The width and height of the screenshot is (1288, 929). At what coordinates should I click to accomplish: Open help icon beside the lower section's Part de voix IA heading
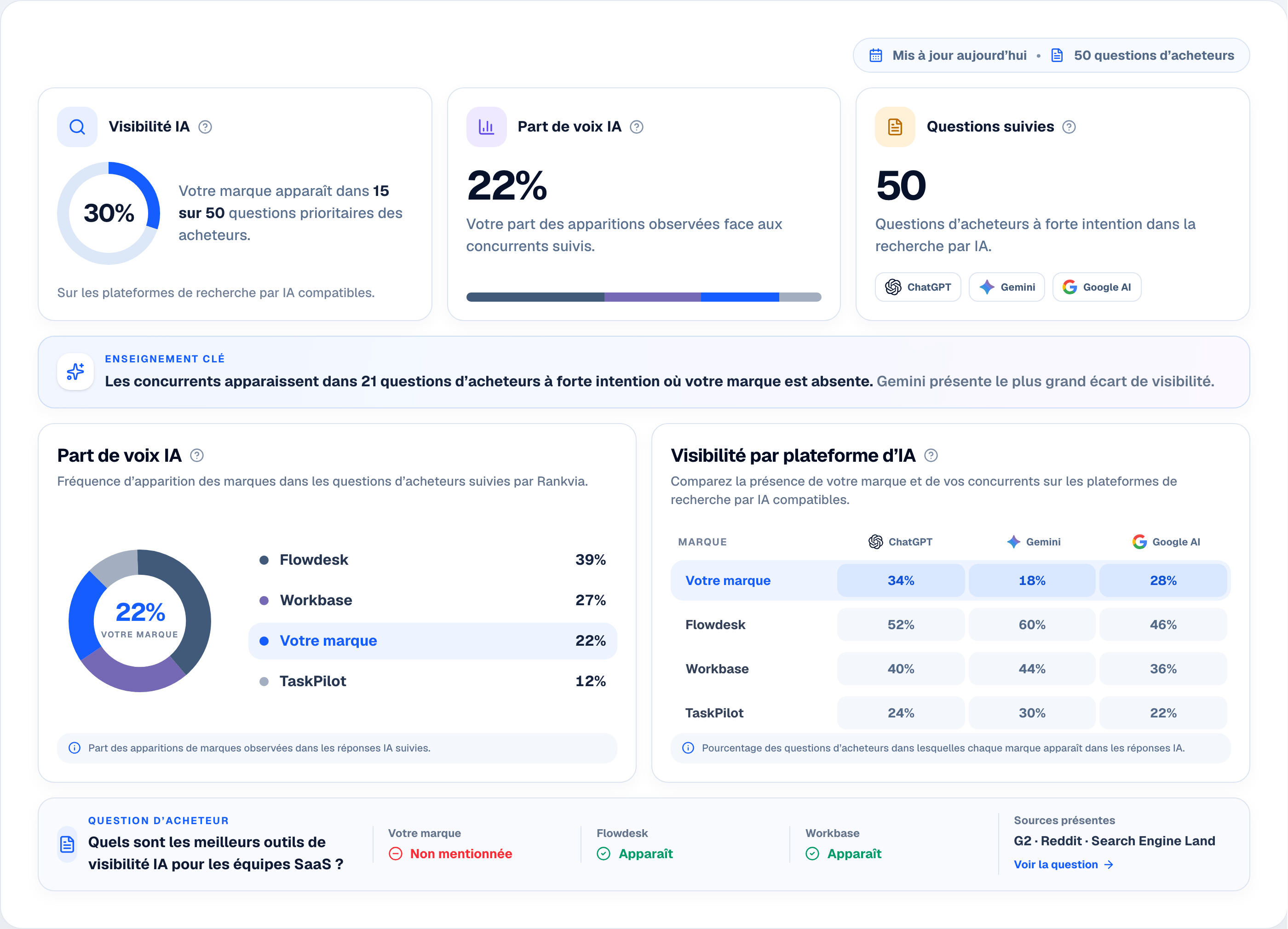tap(196, 455)
